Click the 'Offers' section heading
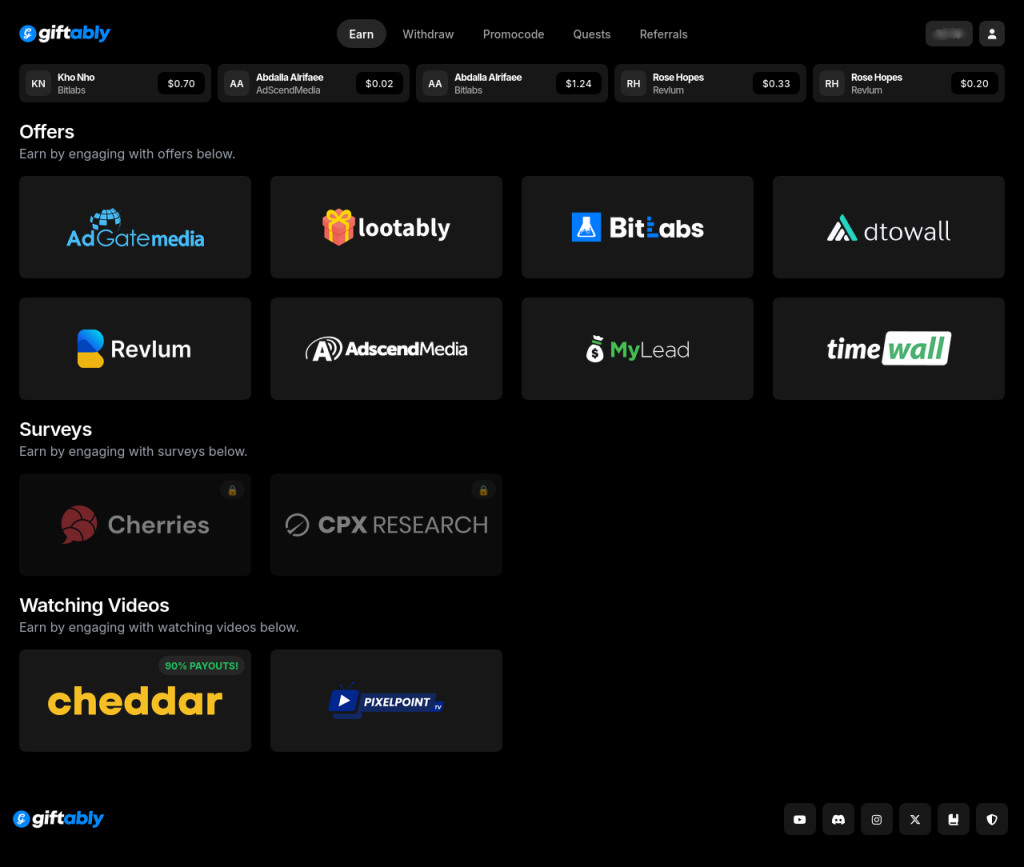 [47, 132]
